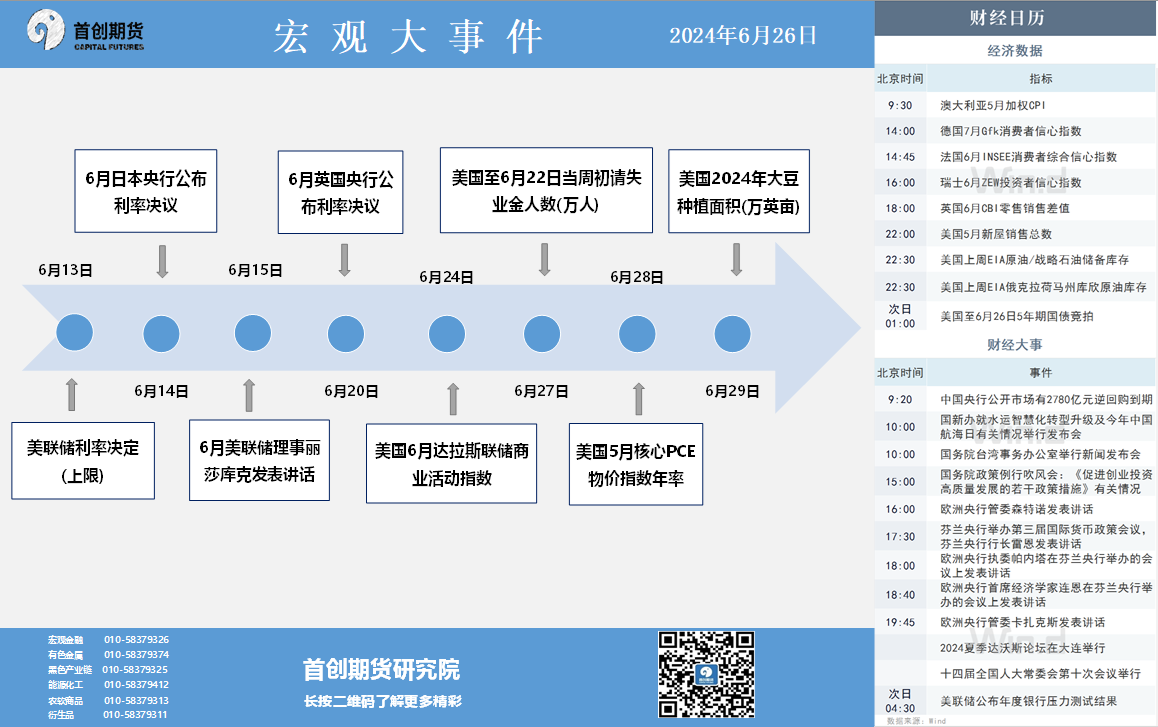The height and width of the screenshot is (727, 1158).
Task: Click 法国6月INSEE消费者综合信心指数 row
Action: (1015, 157)
